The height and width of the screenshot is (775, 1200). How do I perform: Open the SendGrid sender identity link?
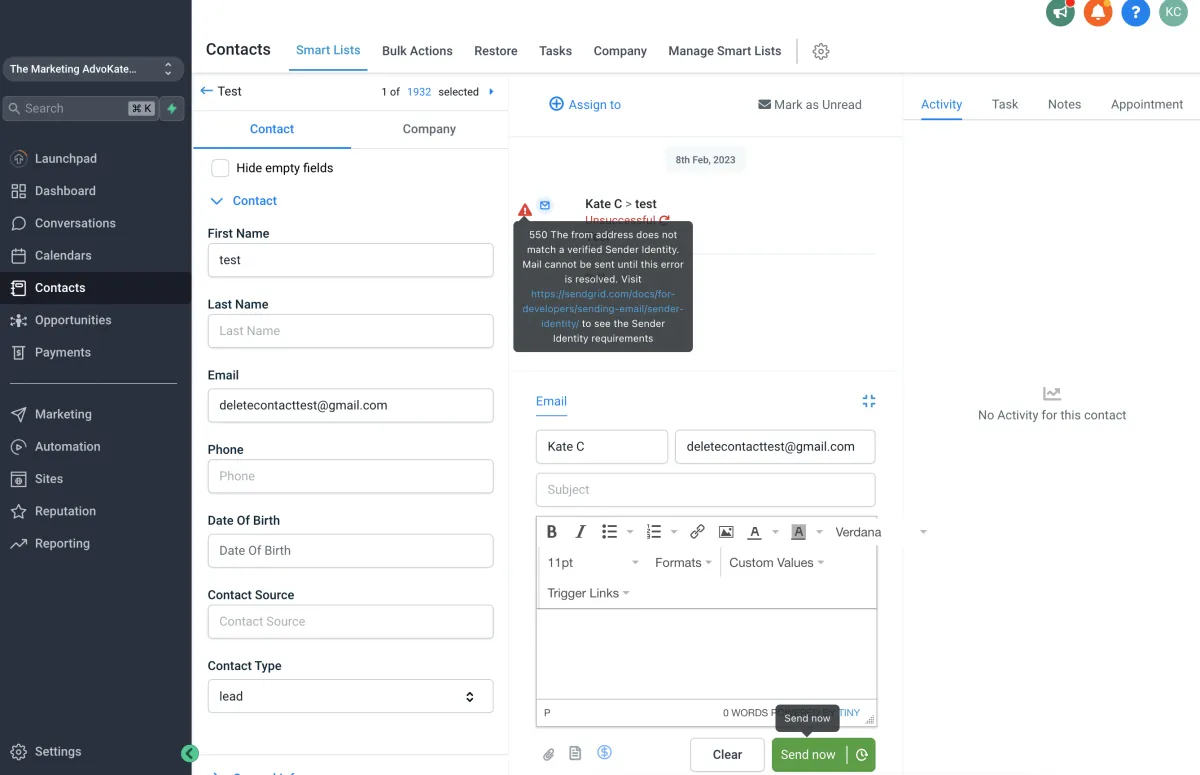602,309
